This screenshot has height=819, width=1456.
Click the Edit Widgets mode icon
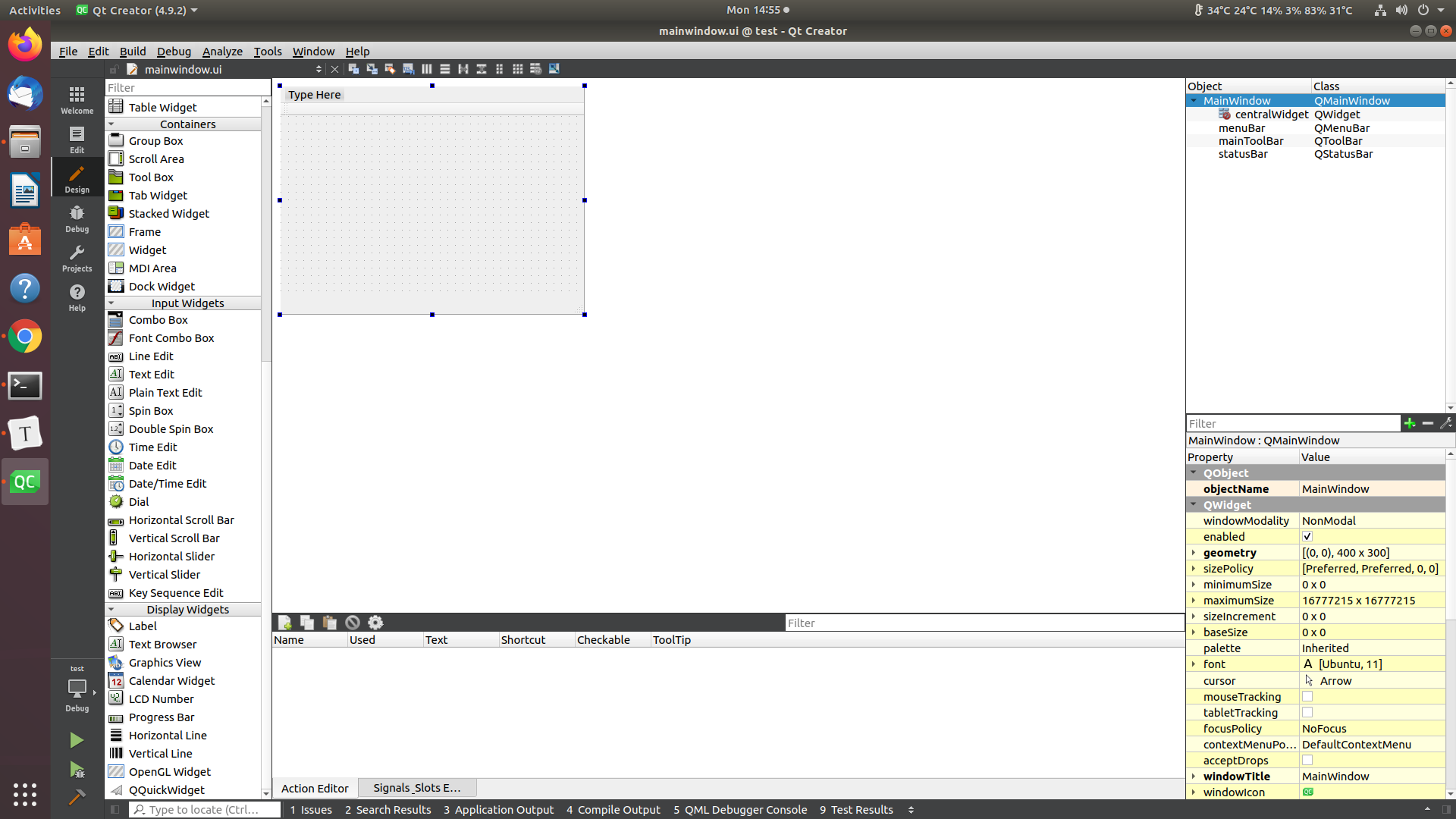click(353, 69)
